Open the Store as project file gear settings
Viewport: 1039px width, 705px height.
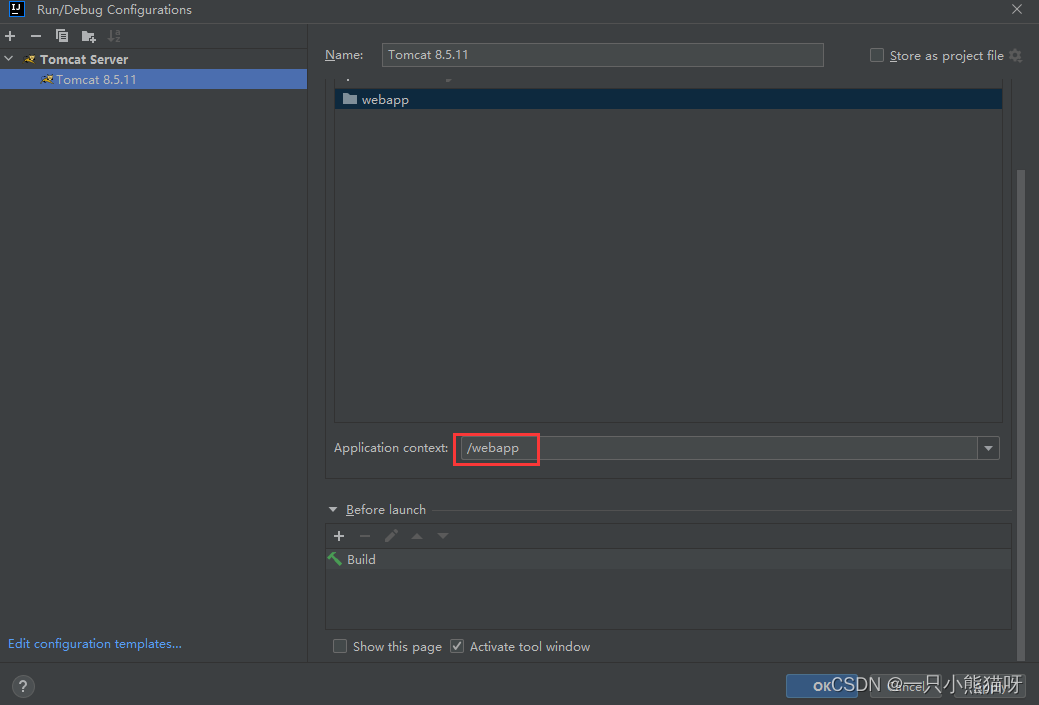(1015, 56)
